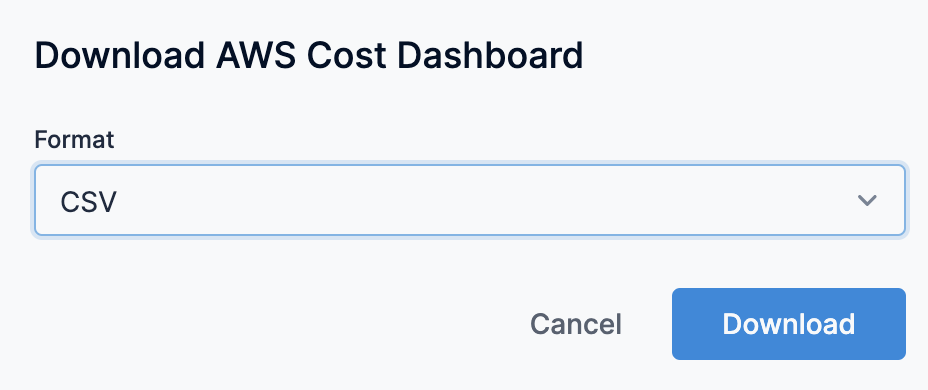Show the list of export formats
928x390 pixels.
(x=469, y=201)
